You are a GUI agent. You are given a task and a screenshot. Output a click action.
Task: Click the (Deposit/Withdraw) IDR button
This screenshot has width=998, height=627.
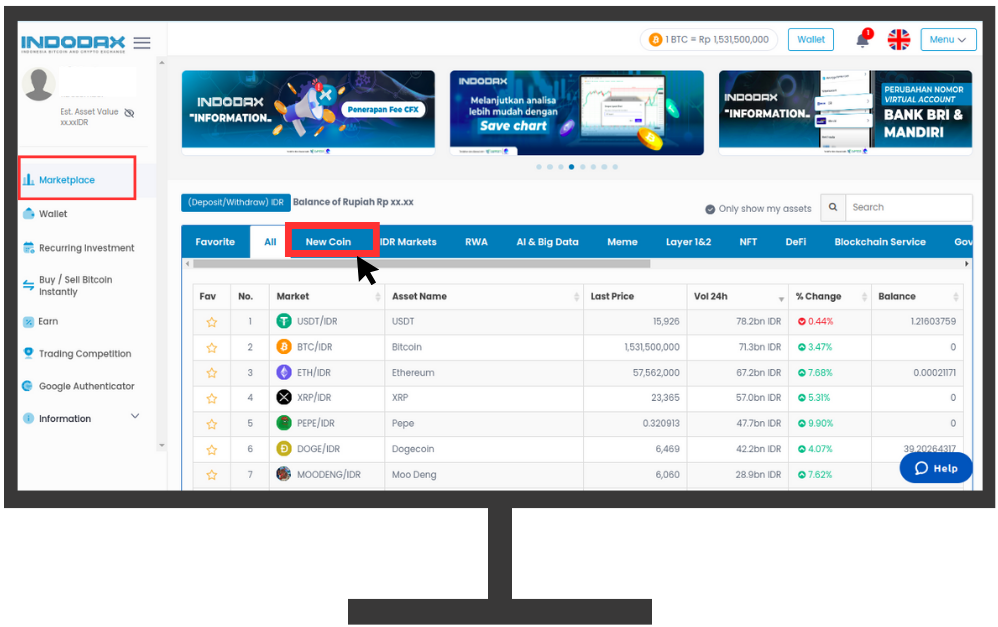pos(235,202)
